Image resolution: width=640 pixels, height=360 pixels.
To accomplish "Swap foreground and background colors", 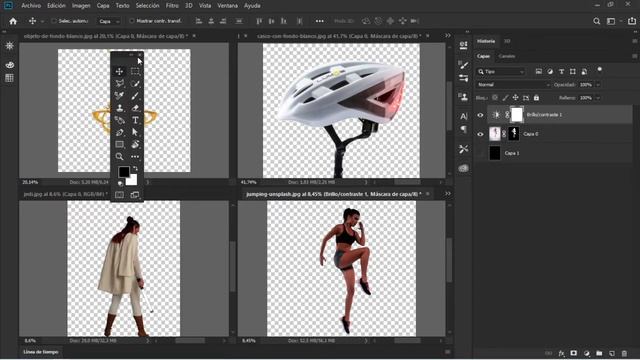I will 135,168.
